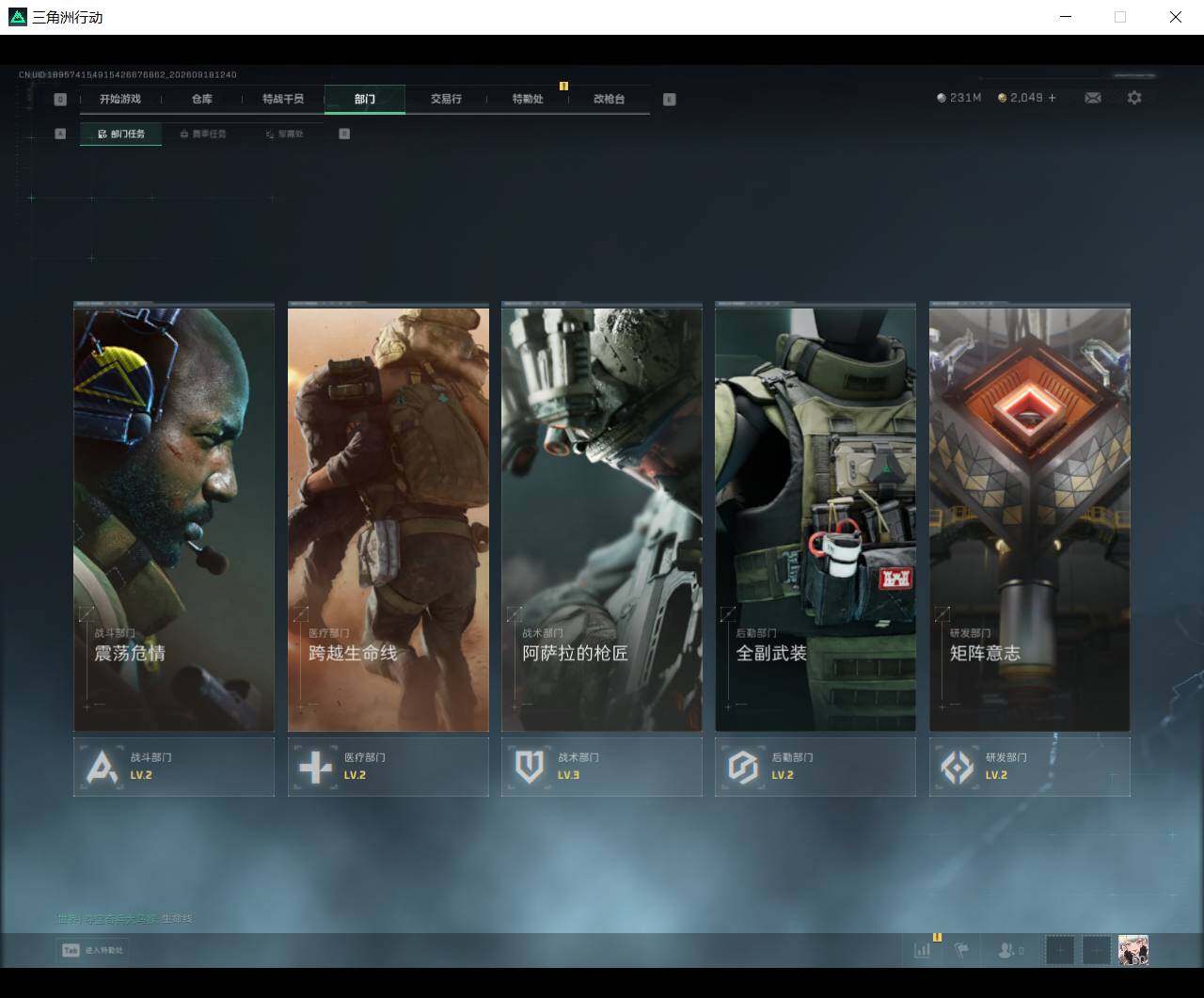Image resolution: width=1204 pixels, height=998 pixels.
Task: Select the 部门 department tab
Action: click(x=365, y=99)
